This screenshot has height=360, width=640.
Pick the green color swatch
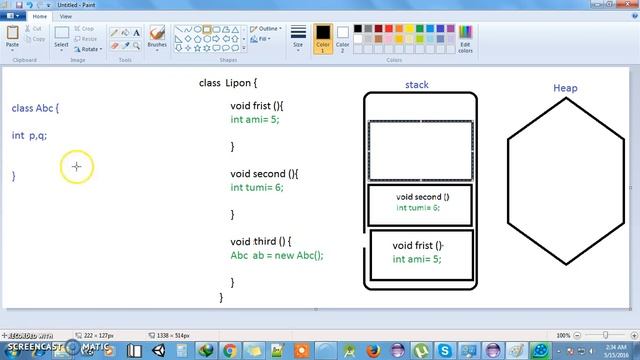(x=420, y=28)
